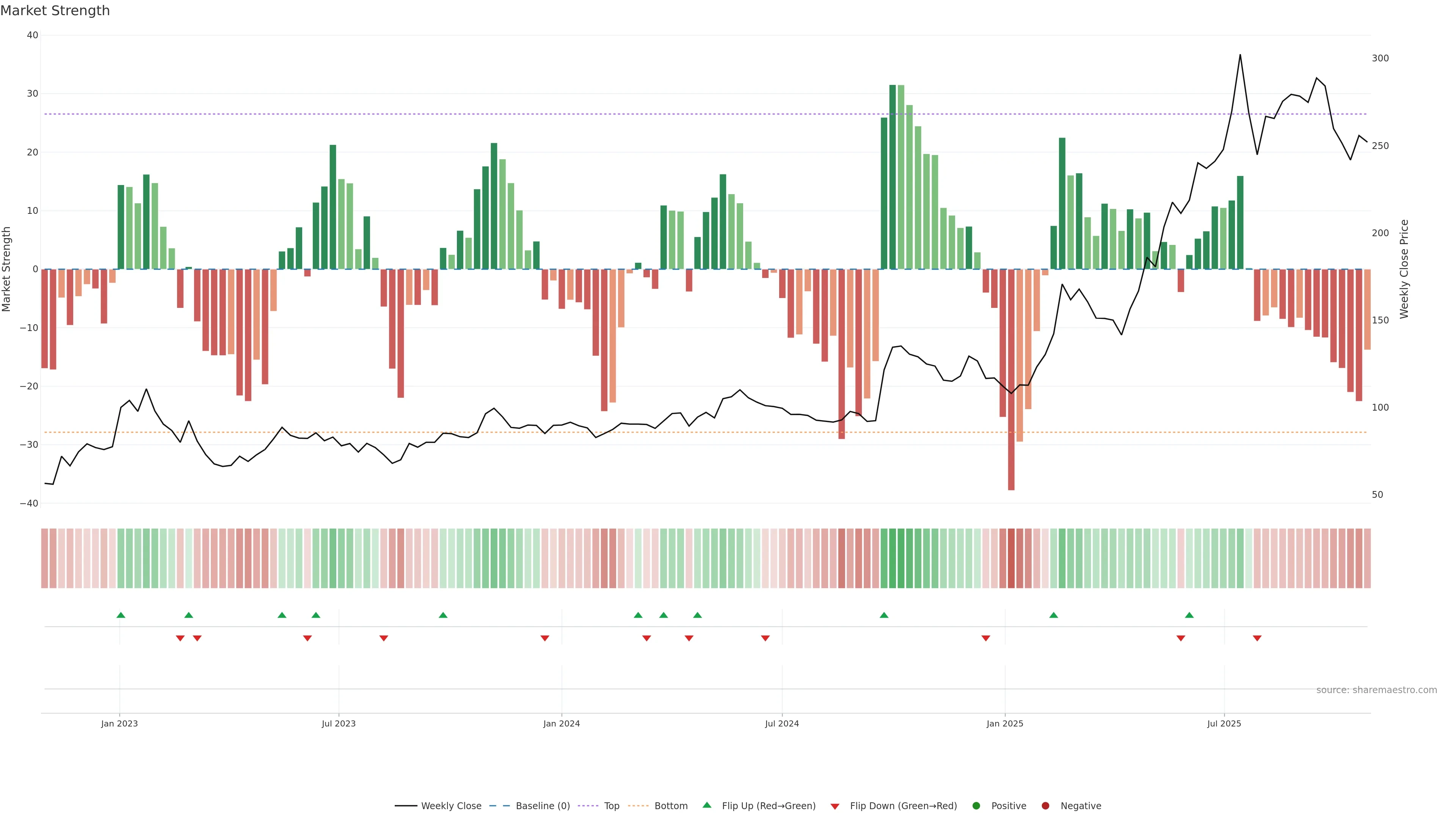This screenshot has width=1456, height=819.
Task: Click the Positive green circle legend icon
Action: click(976, 806)
